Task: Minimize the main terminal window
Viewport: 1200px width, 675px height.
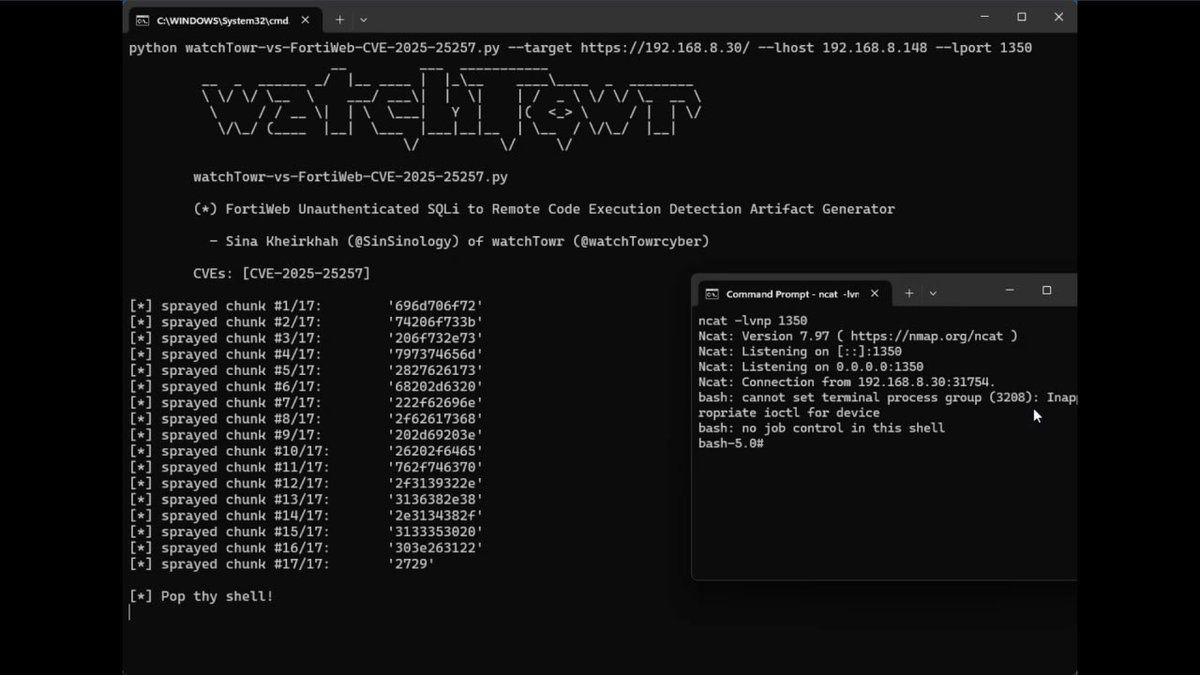Action: (x=985, y=17)
